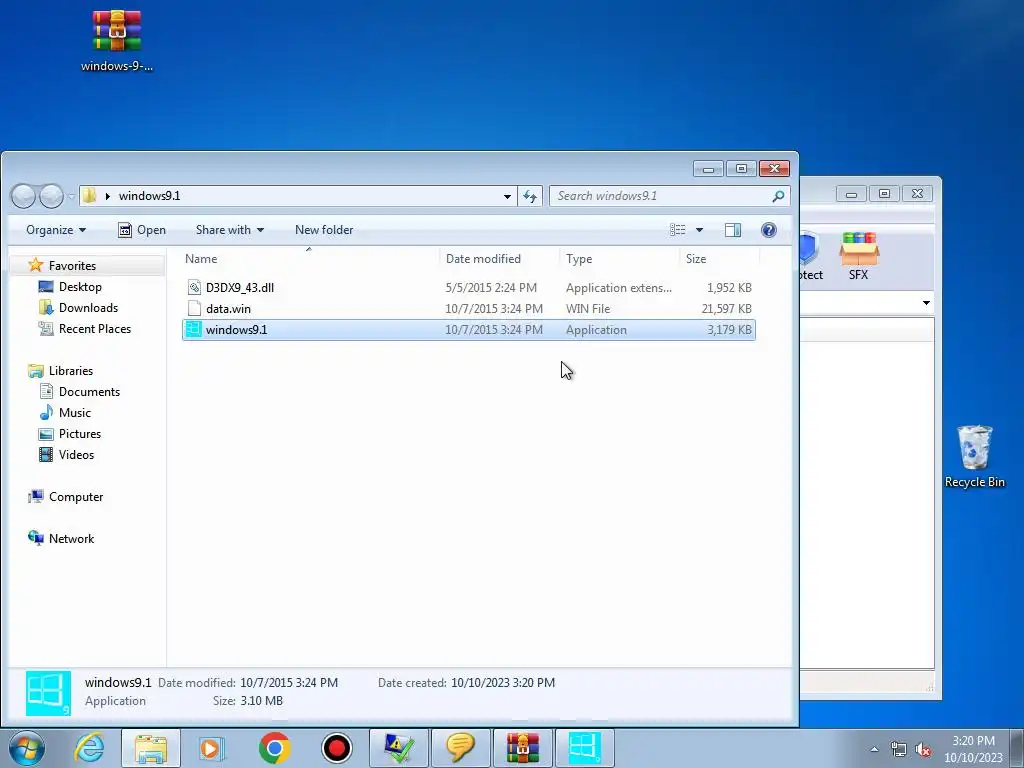Open the windows-9 archive on desktop
The height and width of the screenshot is (768, 1024).
tap(117, 41)
